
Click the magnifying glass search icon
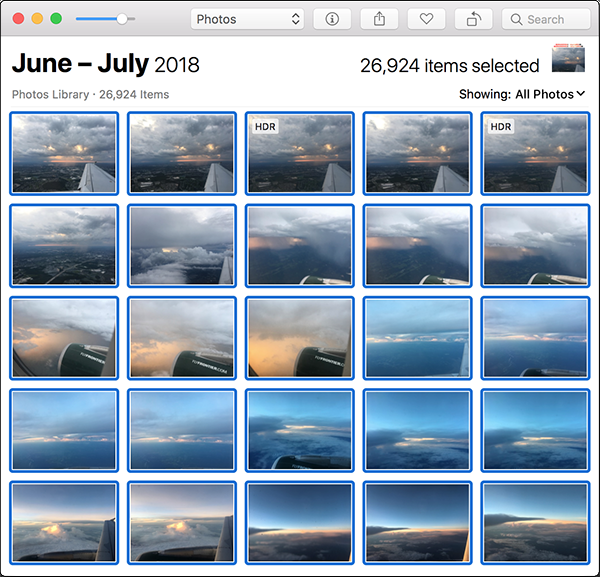click(517, 19)
